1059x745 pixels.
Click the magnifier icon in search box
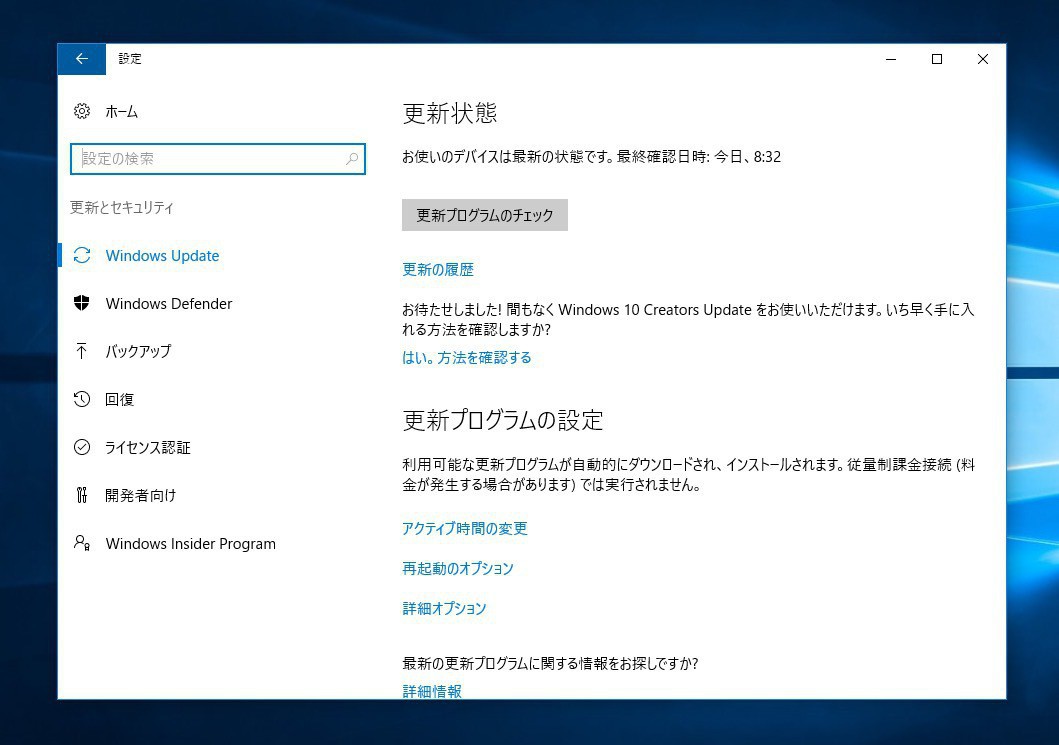[x=352, y=159]
